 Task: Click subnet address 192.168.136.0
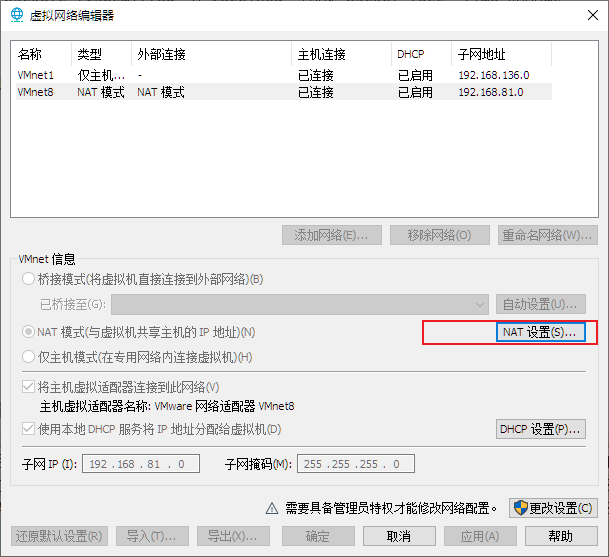click(494, 75)
